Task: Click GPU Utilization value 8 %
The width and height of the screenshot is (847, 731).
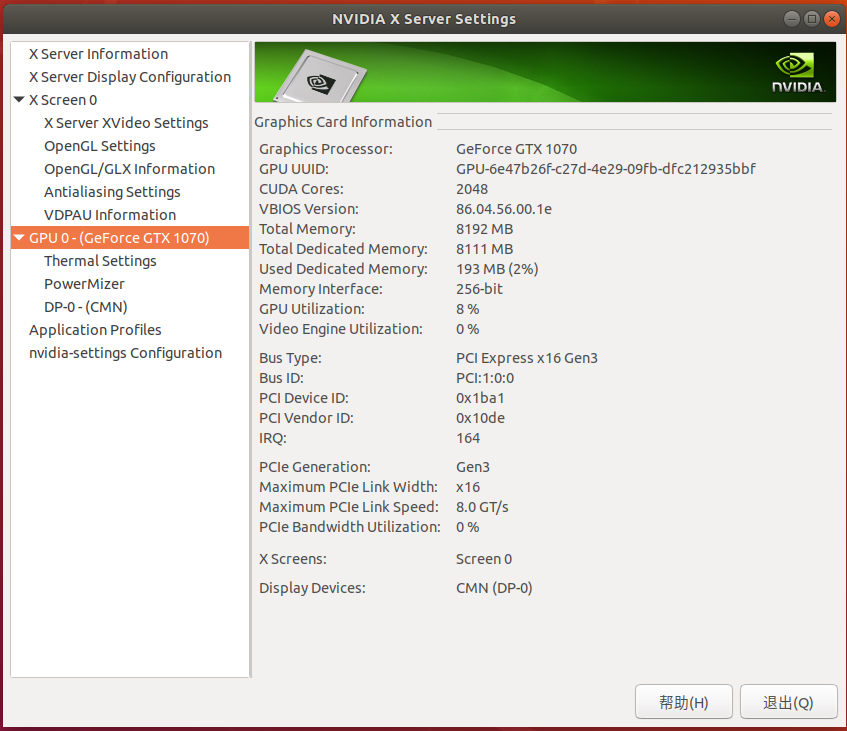Action: click(467, 309)
